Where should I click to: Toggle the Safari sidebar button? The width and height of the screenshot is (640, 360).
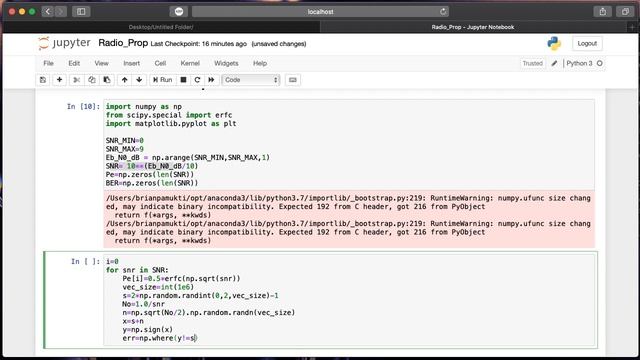(81, 11)
